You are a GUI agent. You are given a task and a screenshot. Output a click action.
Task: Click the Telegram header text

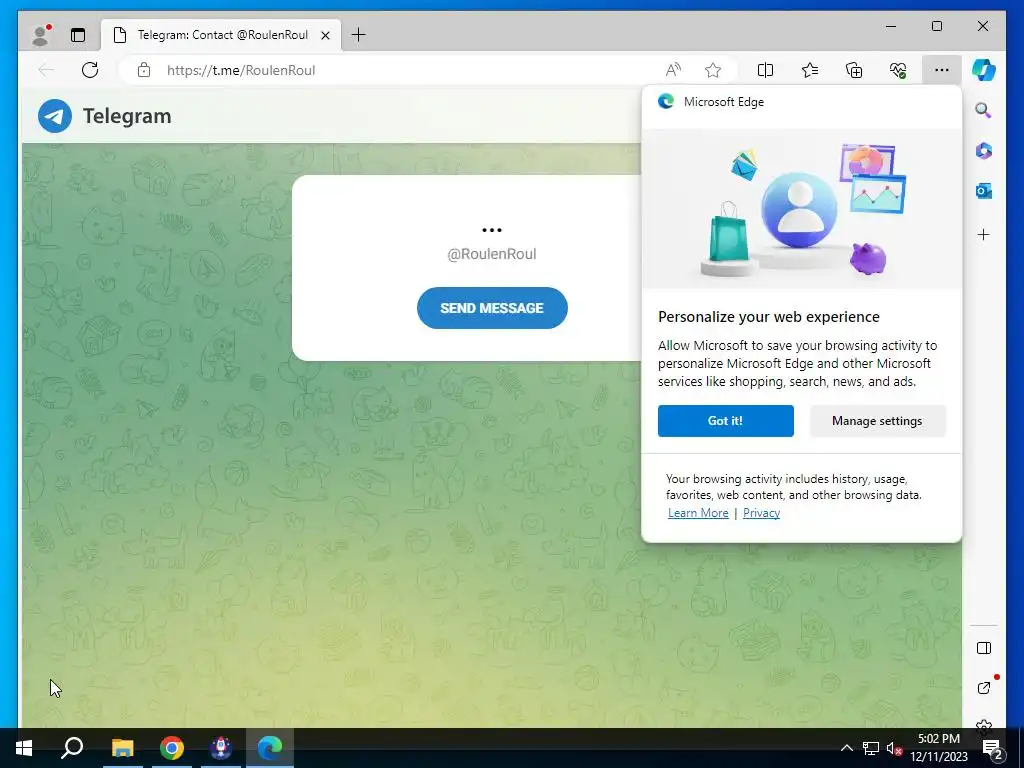(x=127, y=116)
